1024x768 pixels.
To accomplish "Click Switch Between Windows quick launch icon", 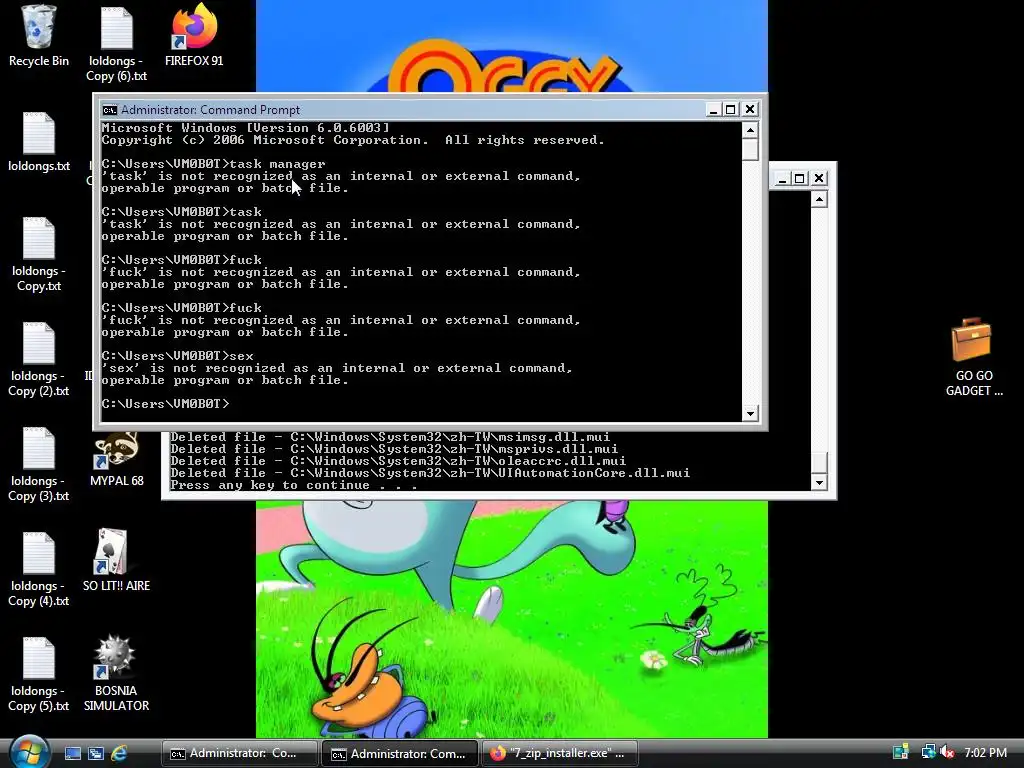I will (x=95, y=753).
